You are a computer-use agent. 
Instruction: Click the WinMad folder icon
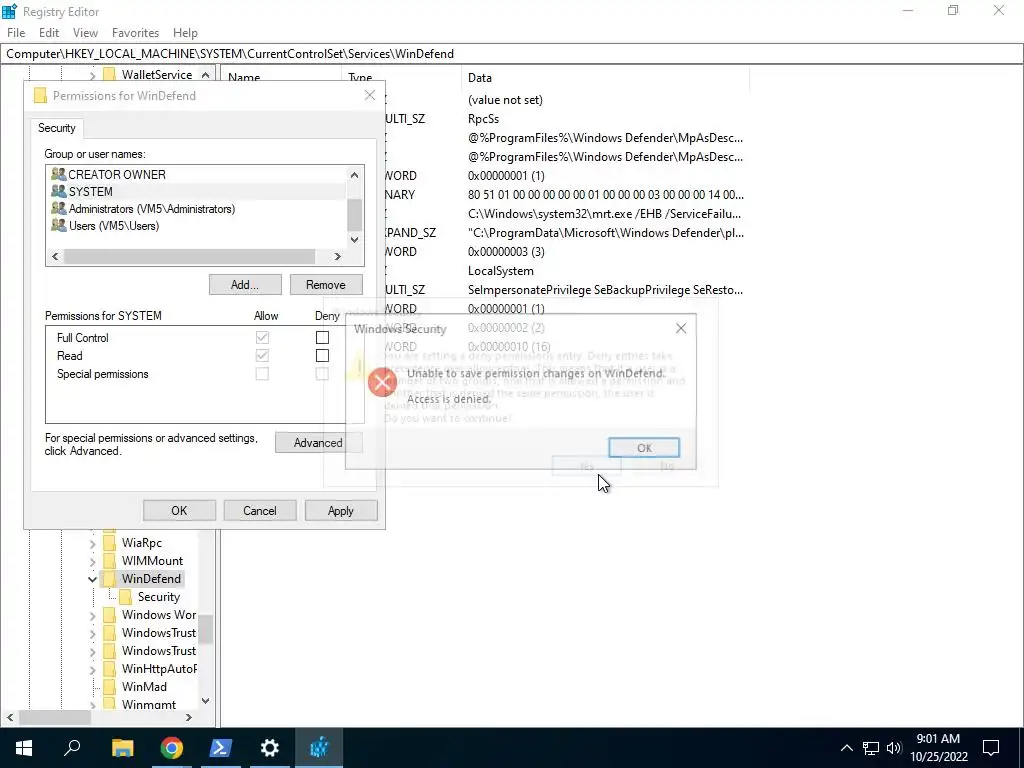tap(110, 687)
